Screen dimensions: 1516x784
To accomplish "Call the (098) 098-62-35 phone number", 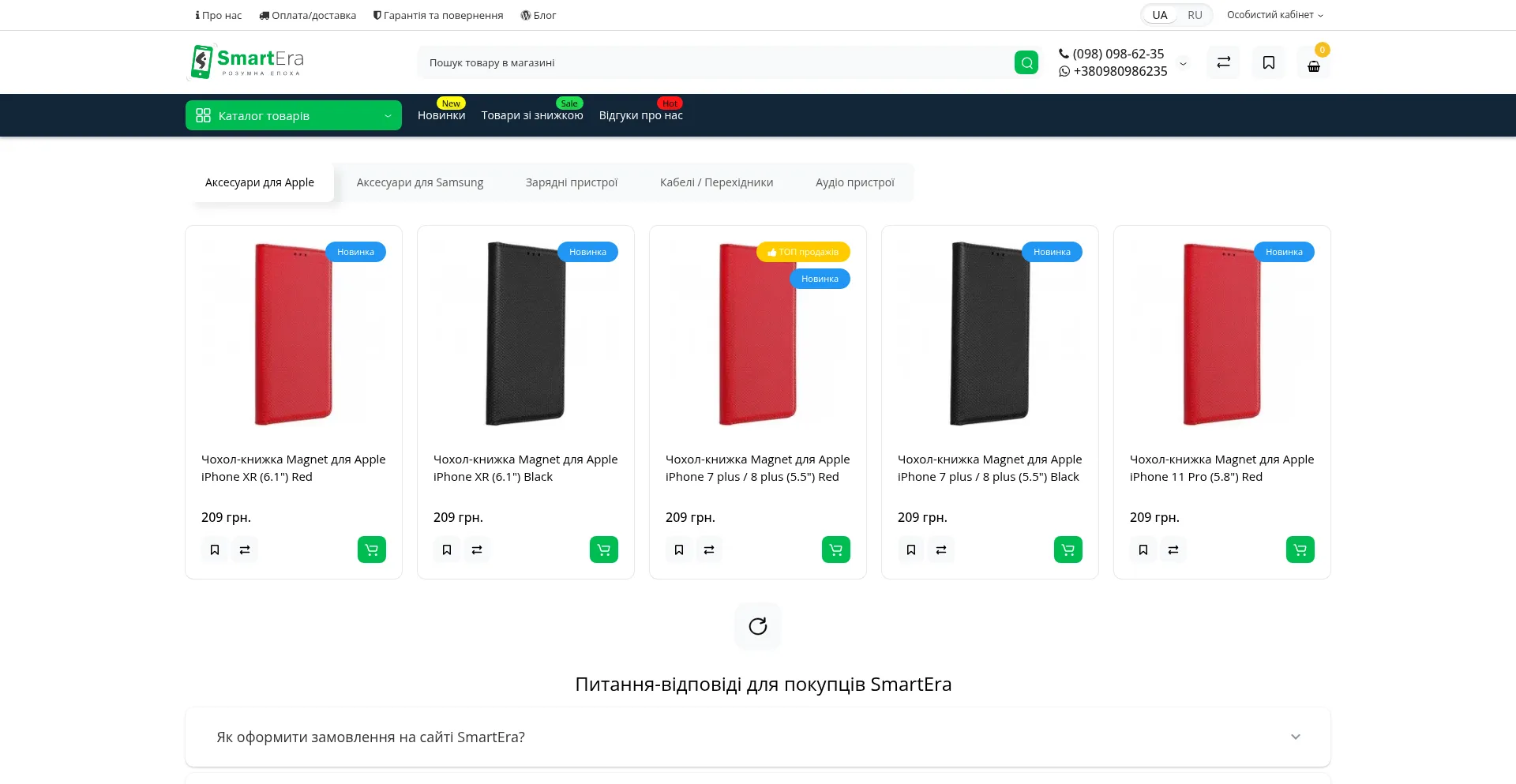I will coord(1112,54).
